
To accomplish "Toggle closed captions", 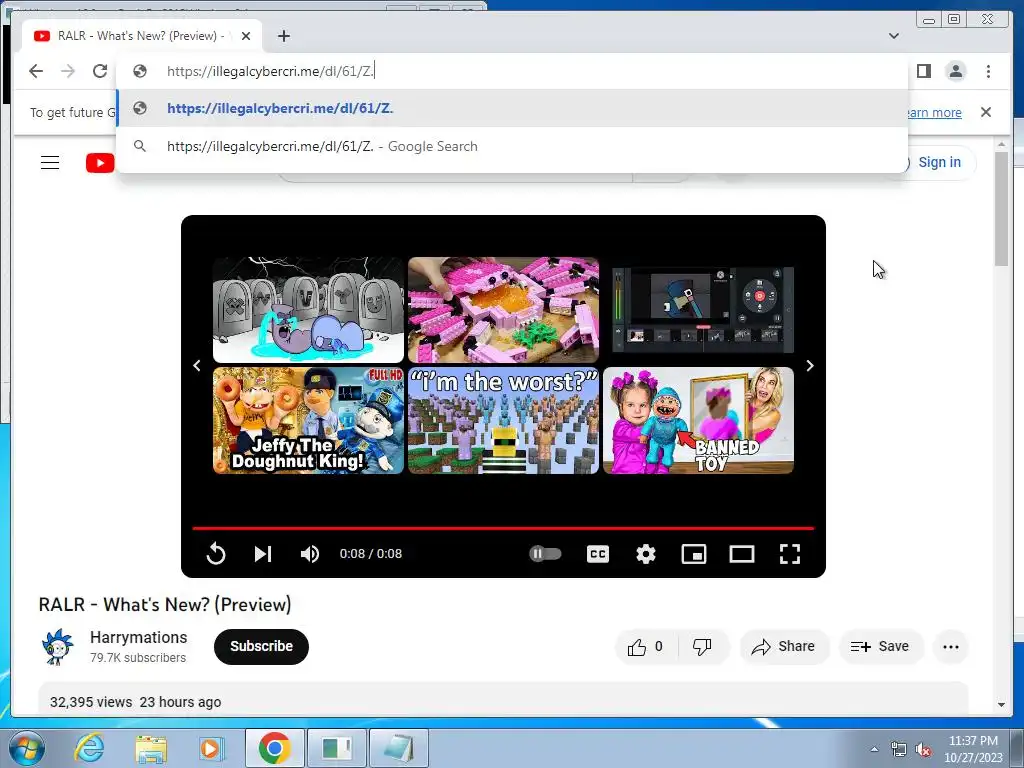I will pos(598,554).
